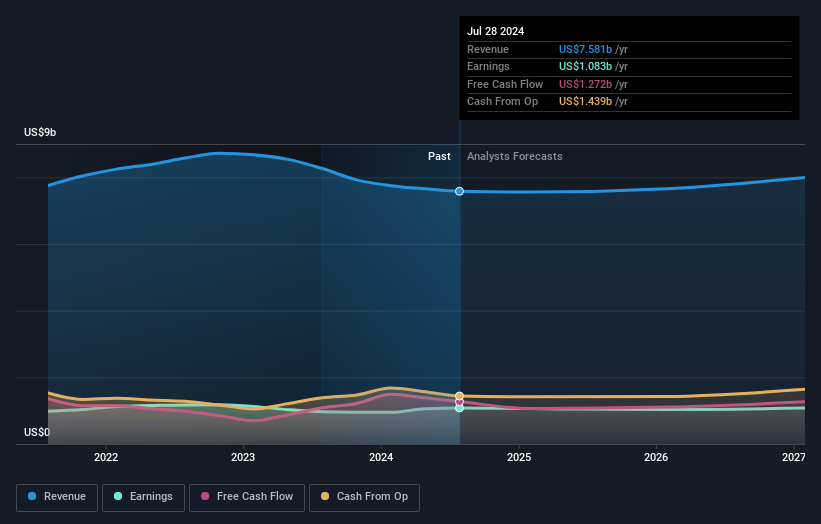Click the blue dot in the Revenue legend
Image resolution: width=821 pixels, height=524 pixels.
(32, 496)
